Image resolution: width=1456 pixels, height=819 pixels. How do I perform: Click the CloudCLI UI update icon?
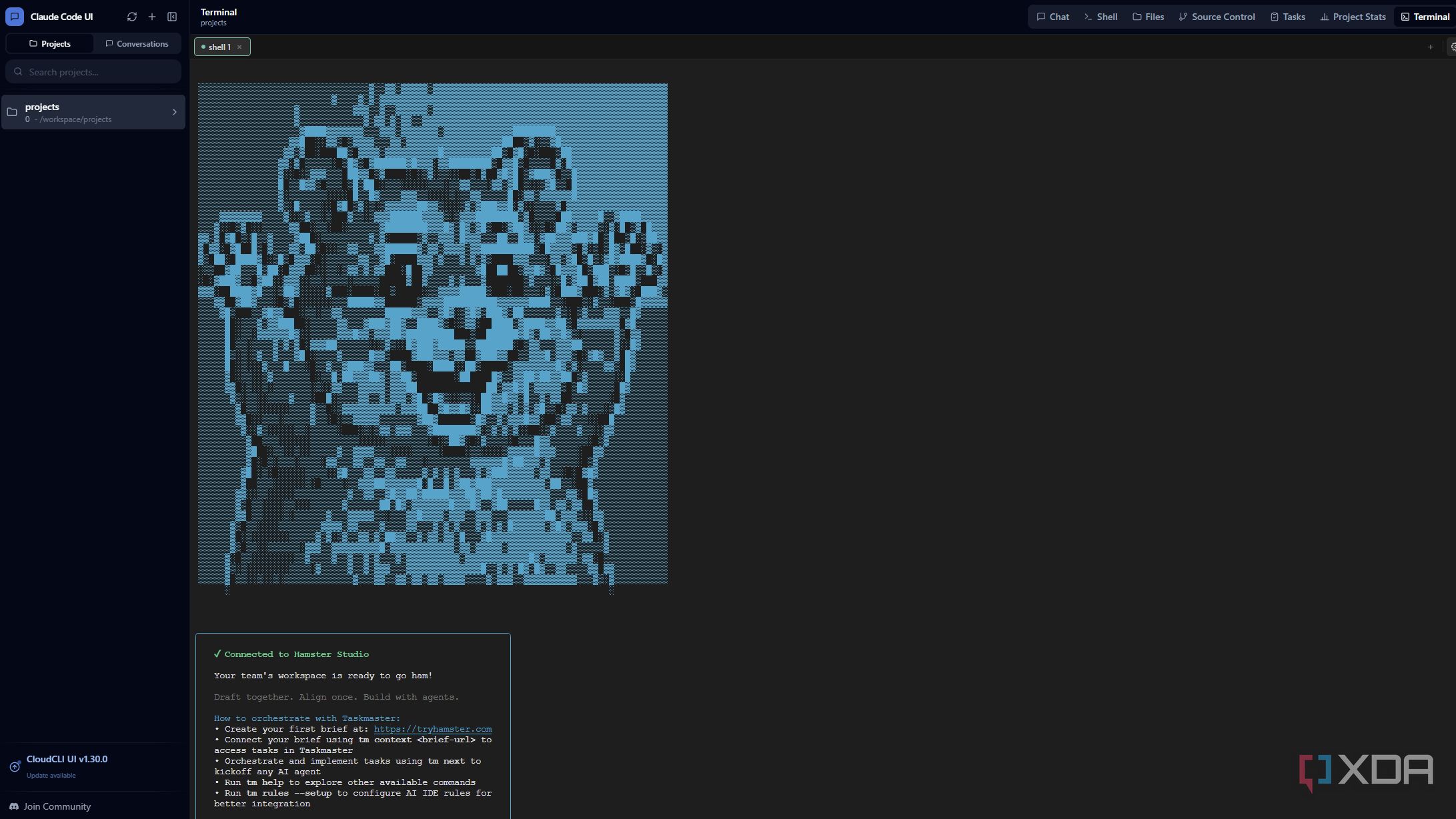click(x=15, y=767)
